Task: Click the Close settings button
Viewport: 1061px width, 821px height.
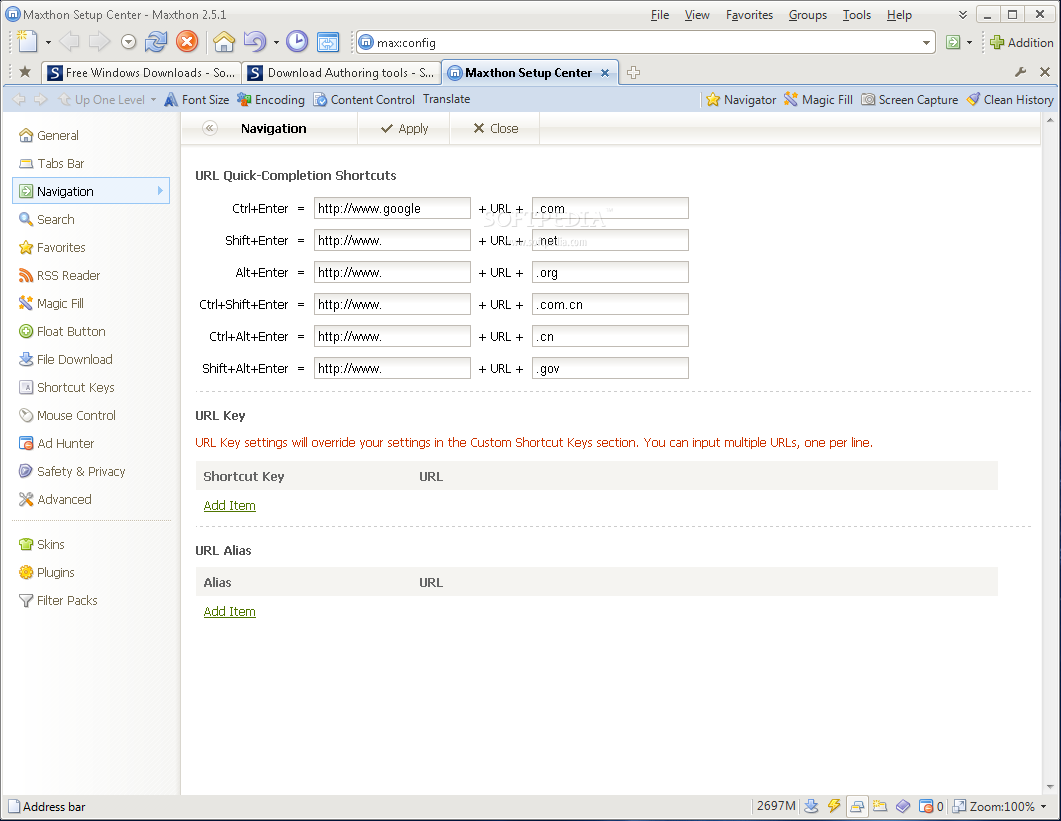Action: pyautogui.click(x=495, y=129)
